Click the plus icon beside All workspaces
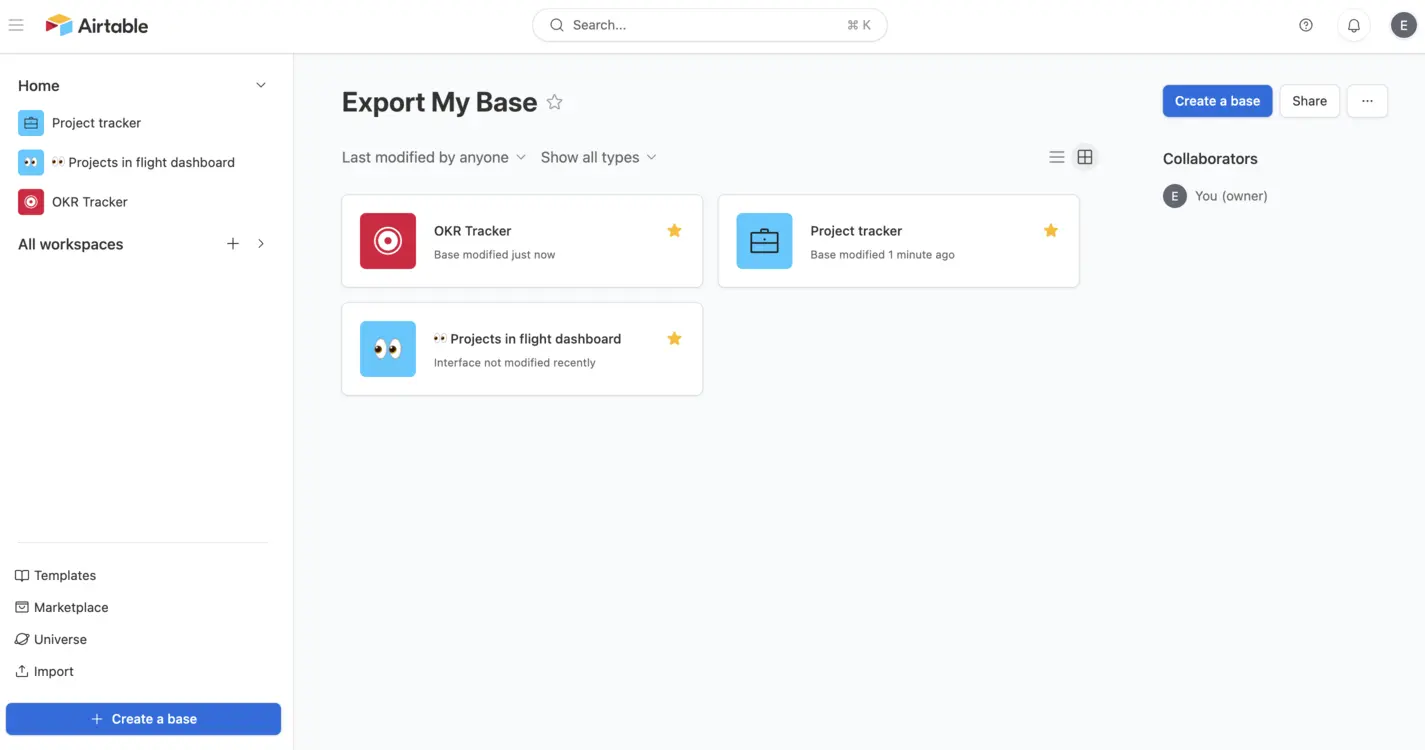The height and width of the screenshot is (750, 1425). (x=233, y=244)
